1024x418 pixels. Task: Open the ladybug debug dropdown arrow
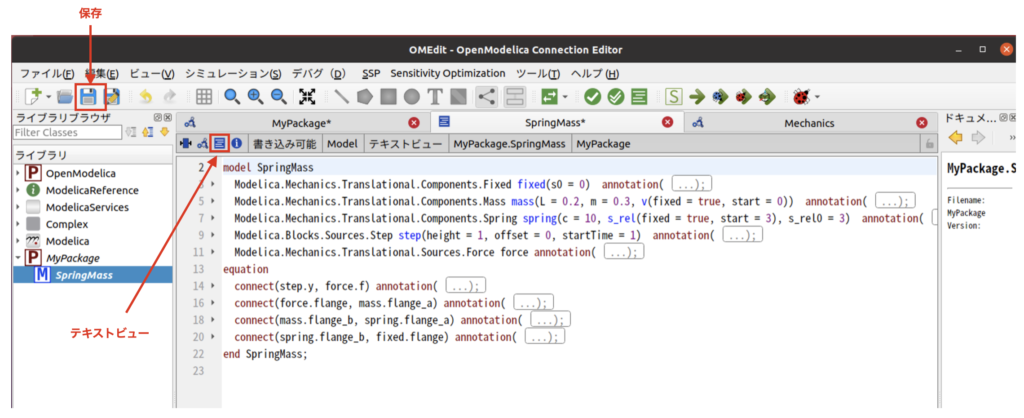coord(816,97)
